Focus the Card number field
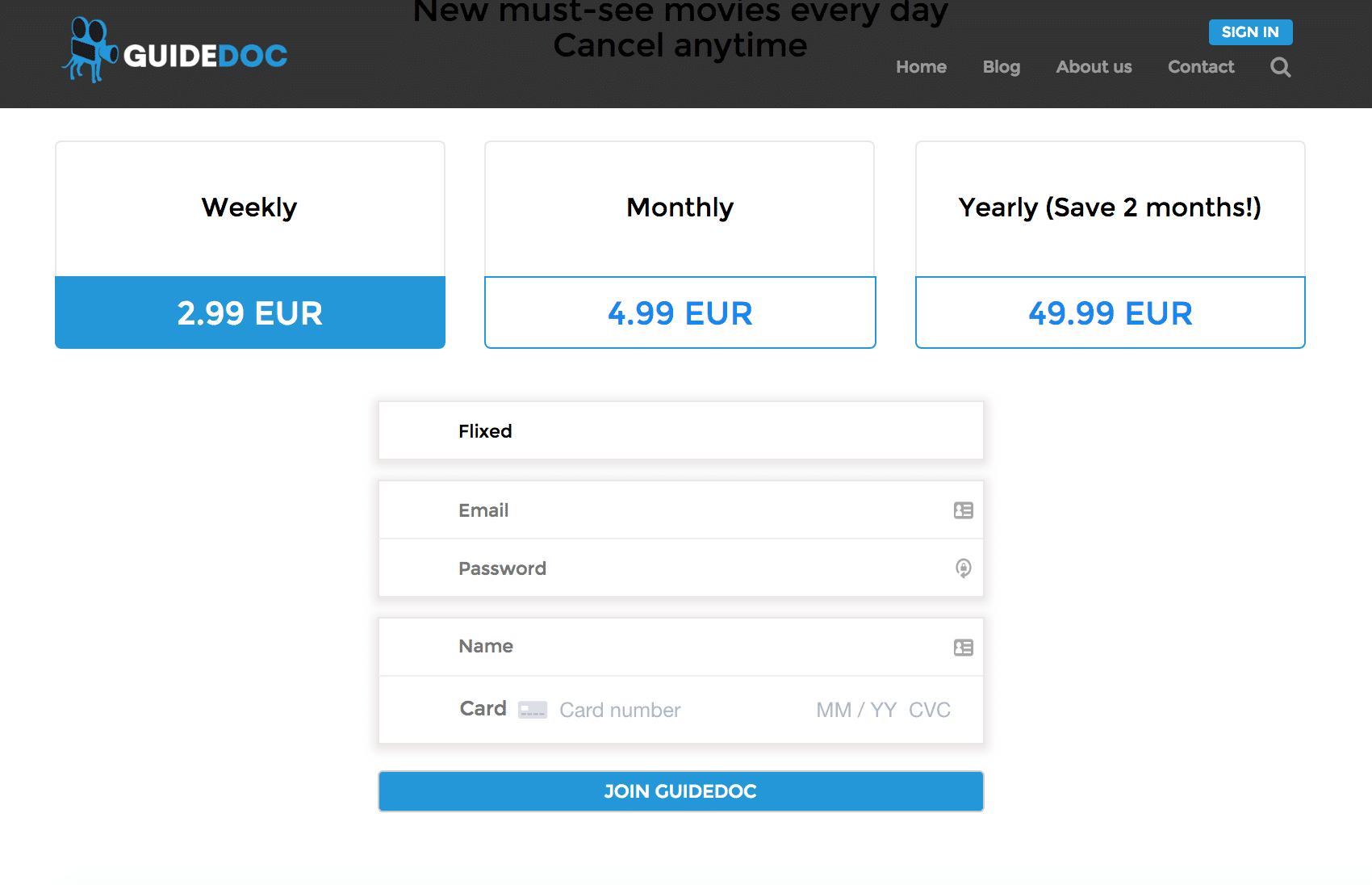 (x=678, y=710)
